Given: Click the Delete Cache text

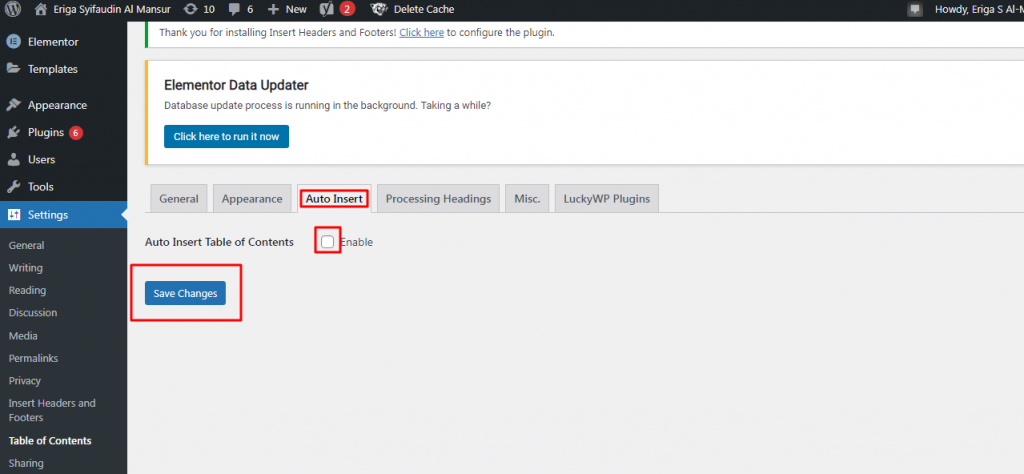Looking at the screenshot, I should pyautogui.click(x=424, y=9).
